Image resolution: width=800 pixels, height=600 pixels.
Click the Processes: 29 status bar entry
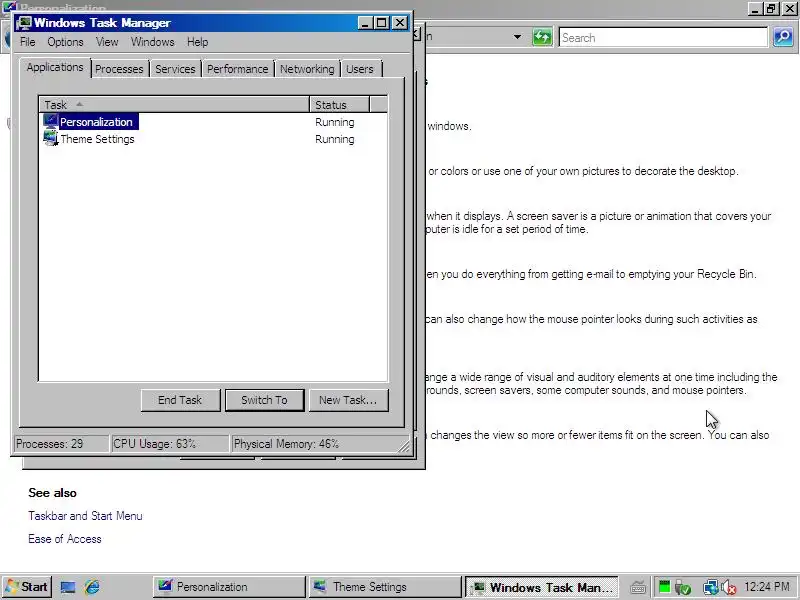click(x=61, y=443)
